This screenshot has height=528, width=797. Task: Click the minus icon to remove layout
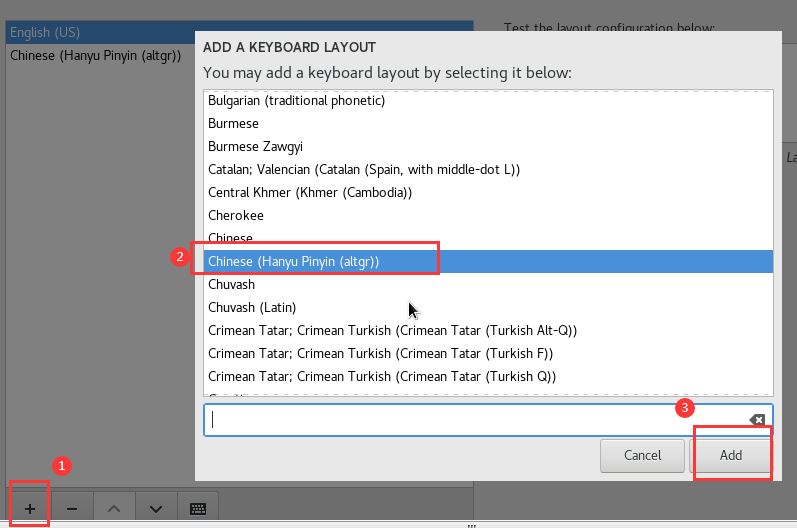[x=72, y=508]
